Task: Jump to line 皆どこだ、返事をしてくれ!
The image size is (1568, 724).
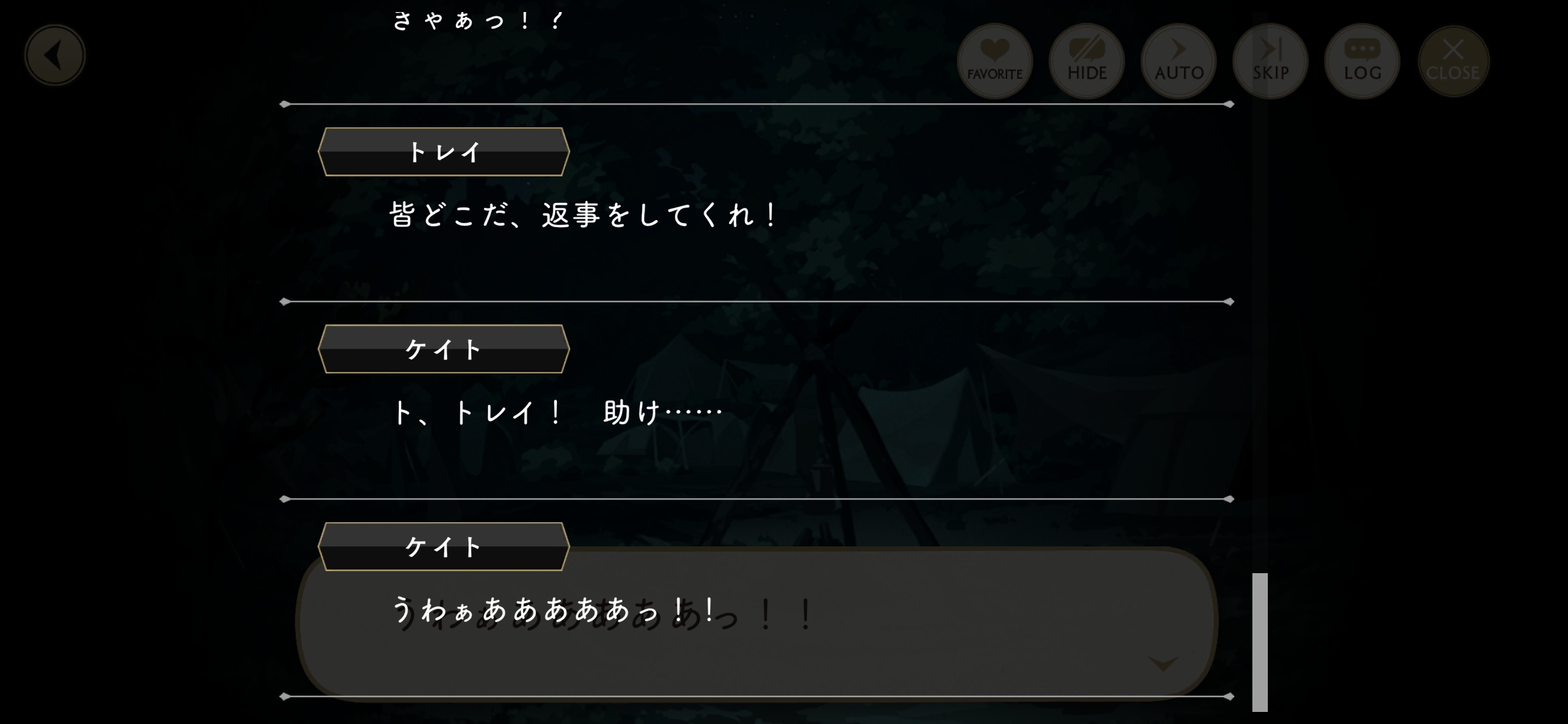Action: click(x=583, y=215)
